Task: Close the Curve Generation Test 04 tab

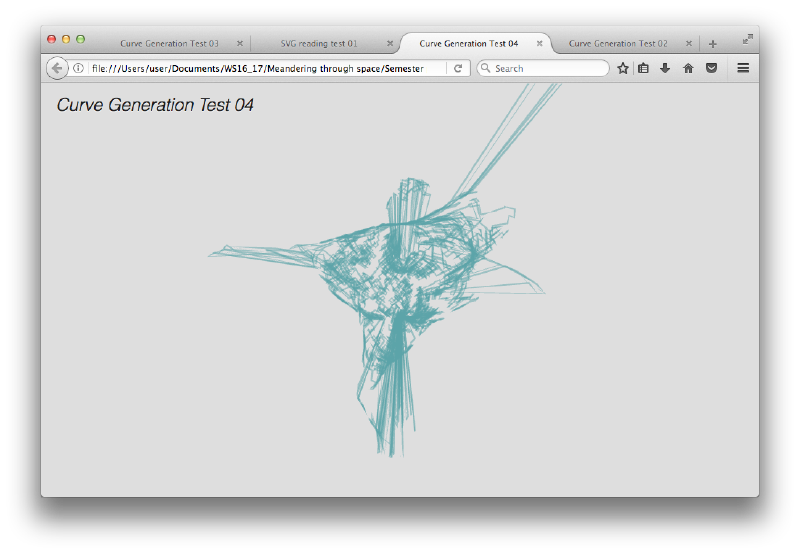Action: click(x=539, y=43)
